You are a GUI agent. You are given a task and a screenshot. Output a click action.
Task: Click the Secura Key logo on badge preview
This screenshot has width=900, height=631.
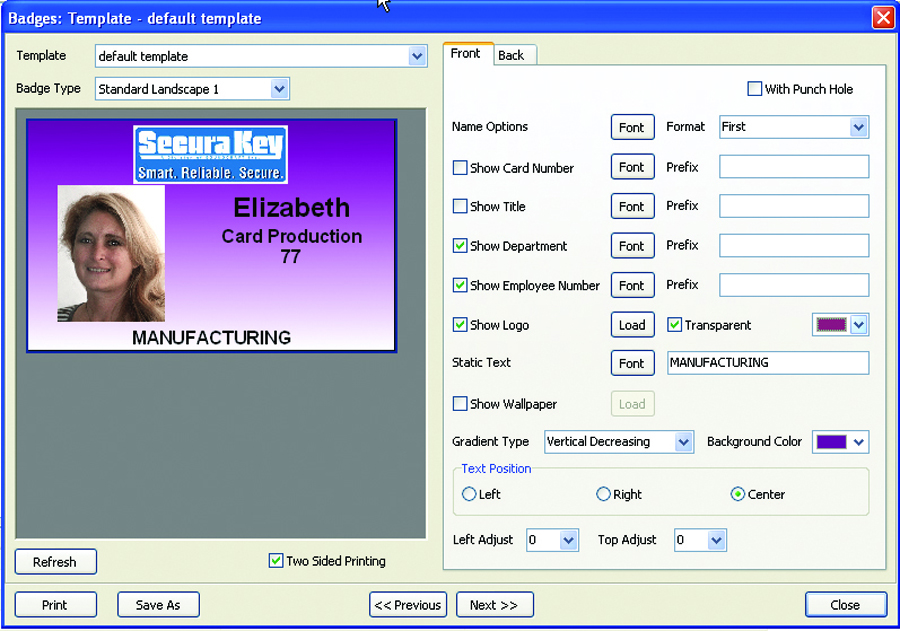click(x=210, y=154)
